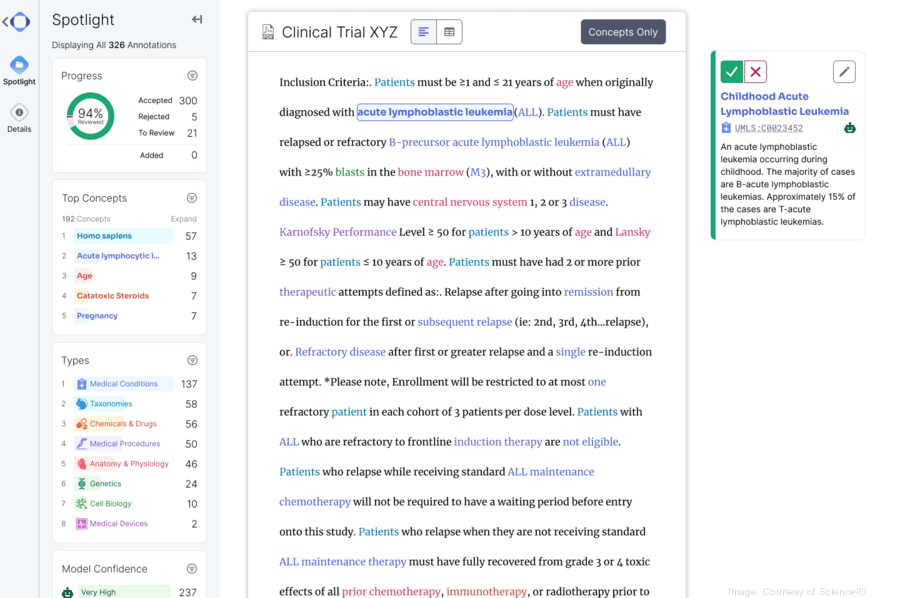
Task: Click the Genetics type icon
Action: point(82,484)
